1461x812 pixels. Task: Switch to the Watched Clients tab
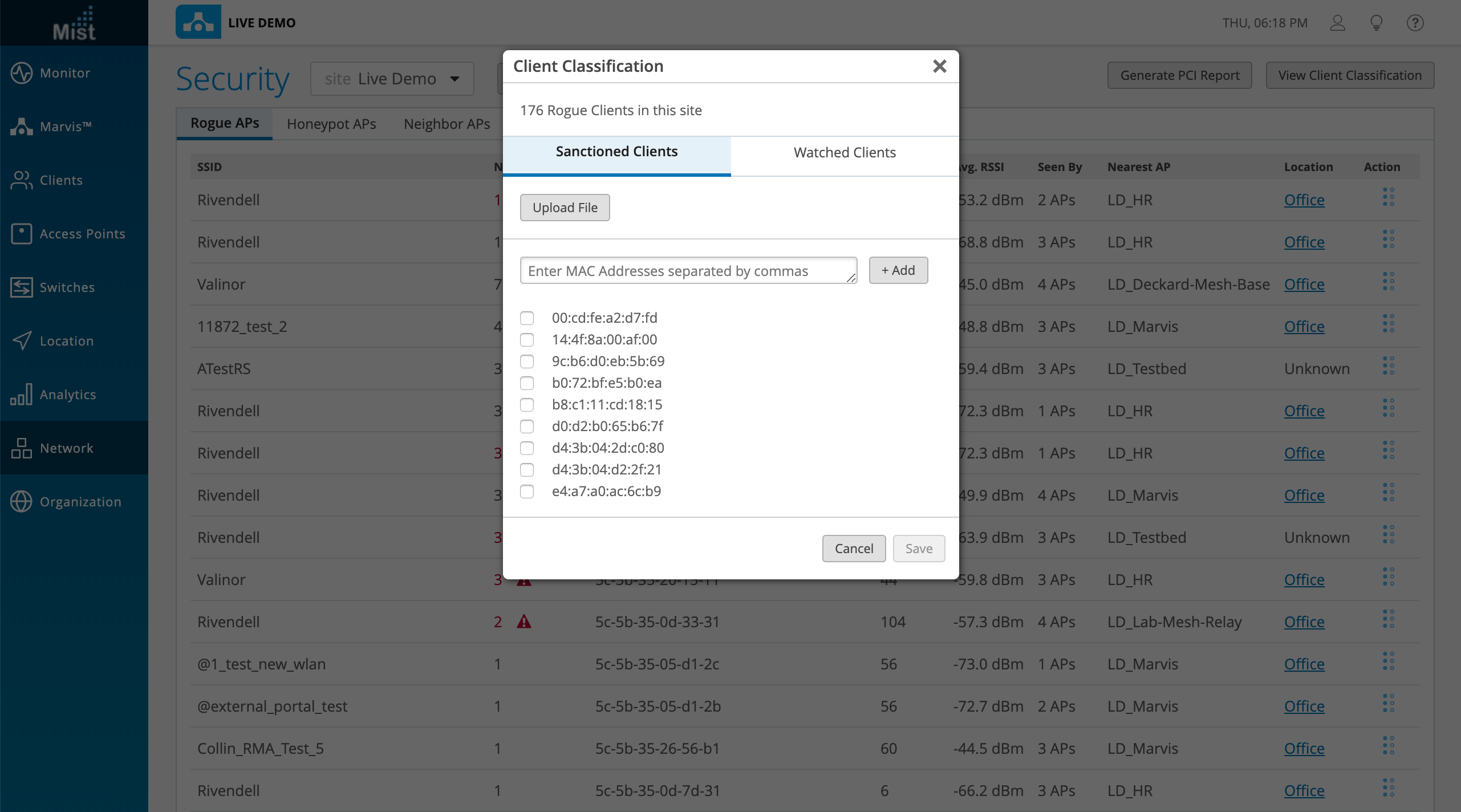click(844, 153)
